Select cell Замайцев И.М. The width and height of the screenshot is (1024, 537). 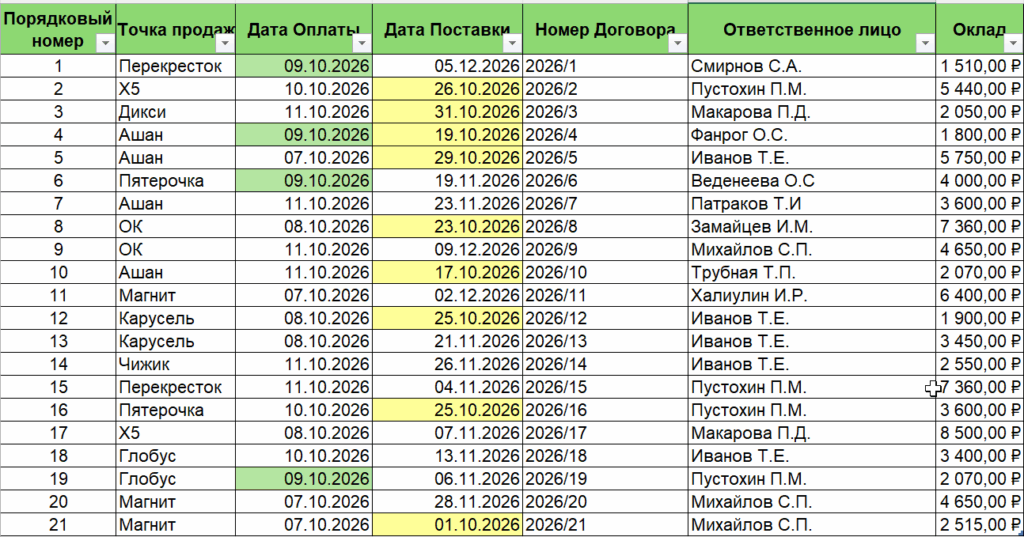click(812, 226)
